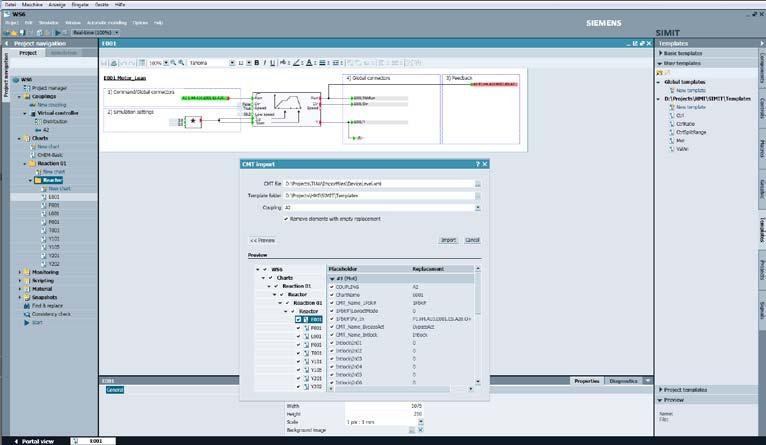
Task: Click the text color A icon
Action: click(309, 63)
